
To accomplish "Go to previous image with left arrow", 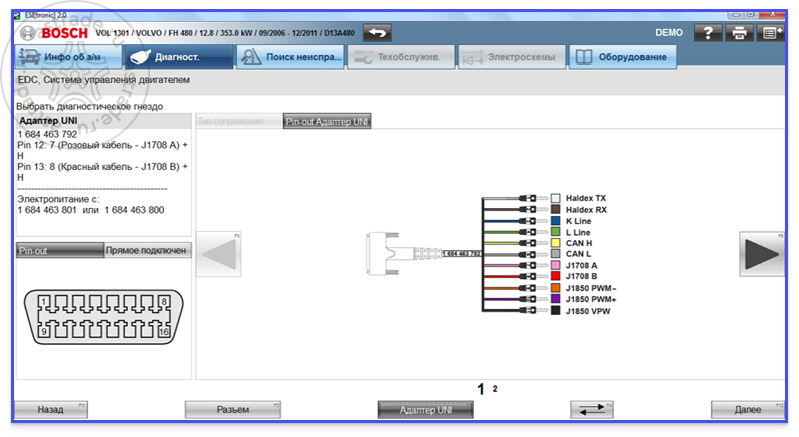I will [219, 254].
